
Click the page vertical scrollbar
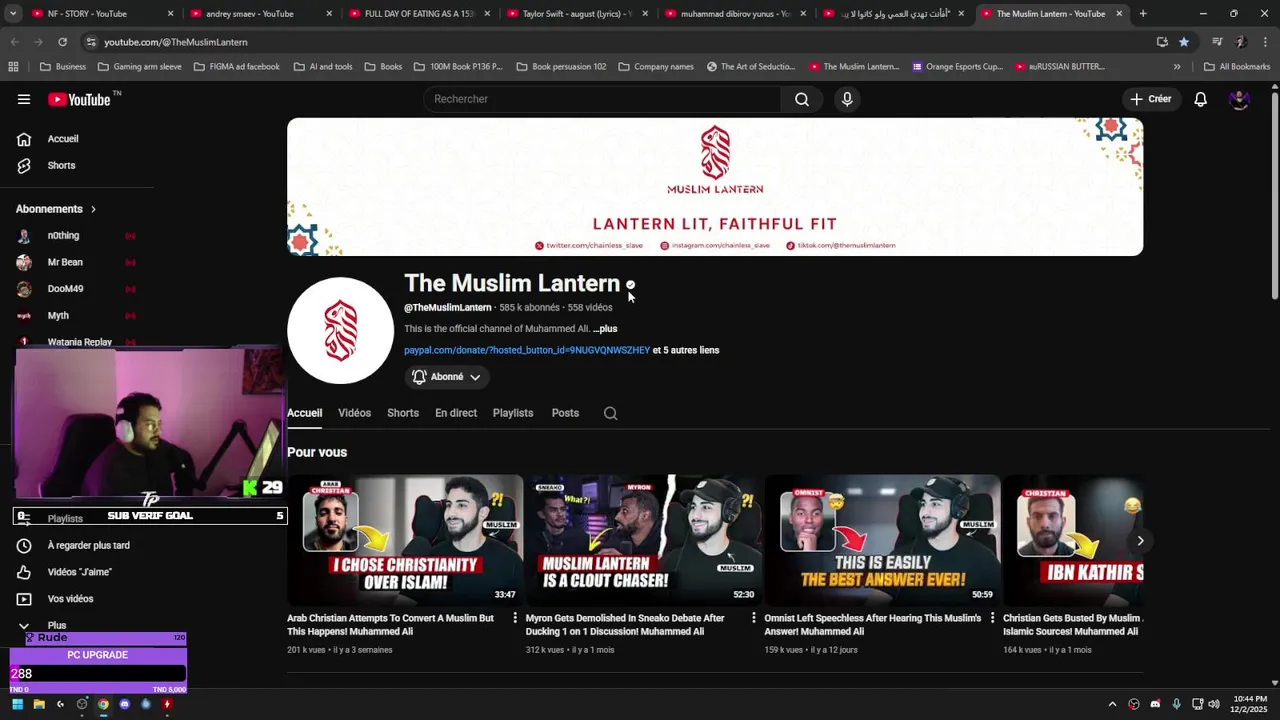(1275, 195)
